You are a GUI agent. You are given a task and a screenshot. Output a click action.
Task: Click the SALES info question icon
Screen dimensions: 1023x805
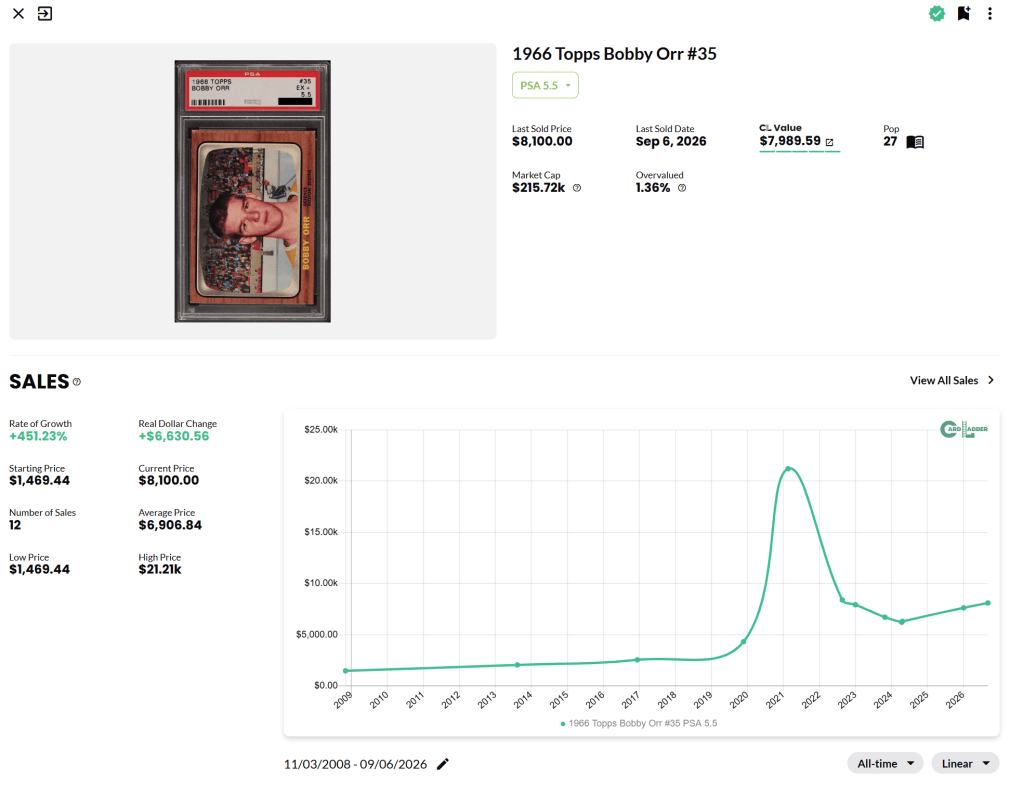[76, 382]
